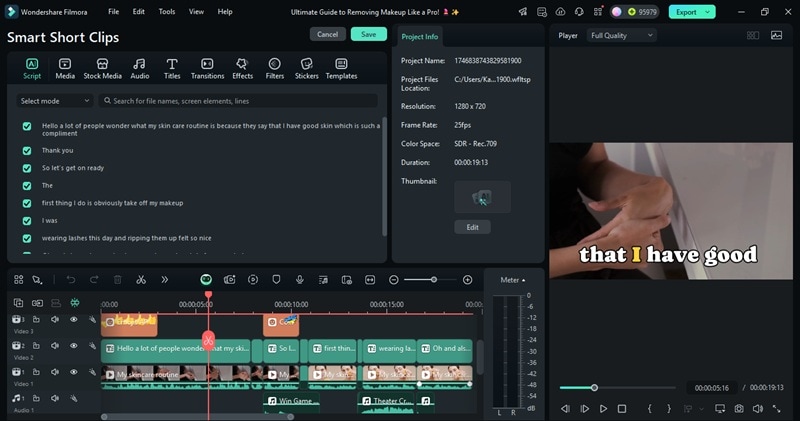This screenshot has height=421, width=800.
Task: Click the green AI assistant icon
Action: pos(206,279)
